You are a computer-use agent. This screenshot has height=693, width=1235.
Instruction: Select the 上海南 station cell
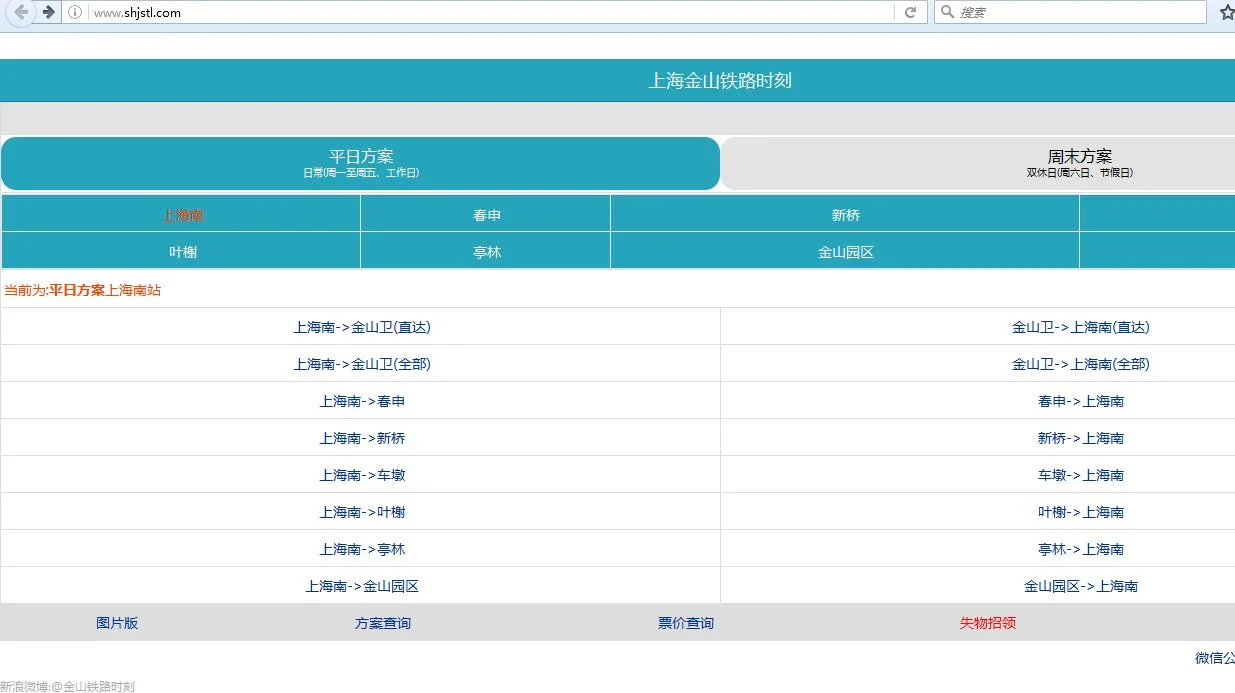tap(182, 215)
